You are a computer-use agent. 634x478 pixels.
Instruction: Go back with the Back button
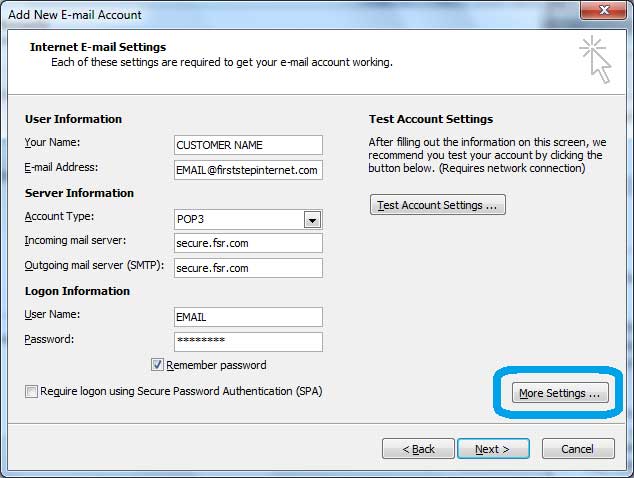tap(418, 449)
